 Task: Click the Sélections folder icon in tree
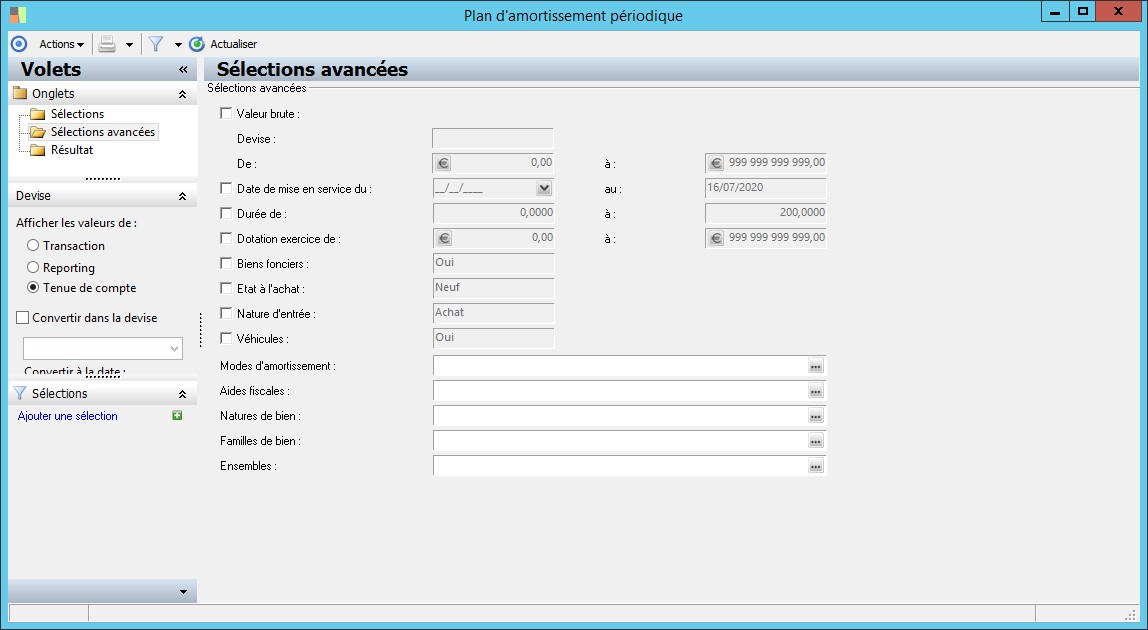click(x=37, y=114)
